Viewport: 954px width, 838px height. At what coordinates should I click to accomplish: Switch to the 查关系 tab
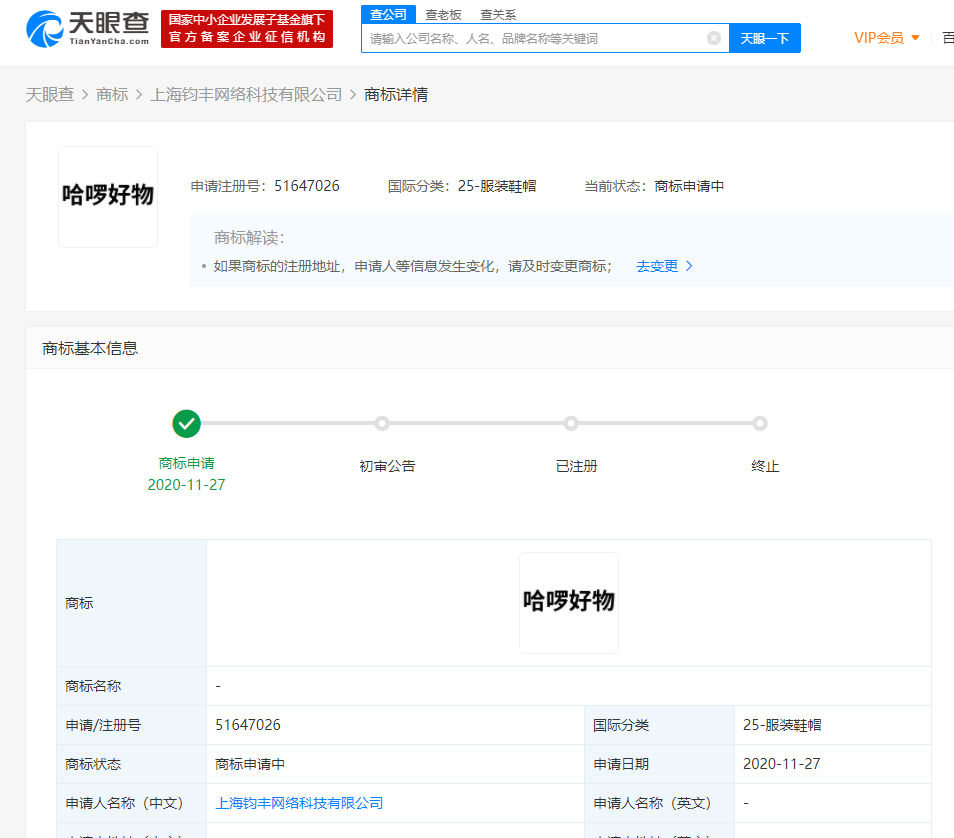point(498,15)
